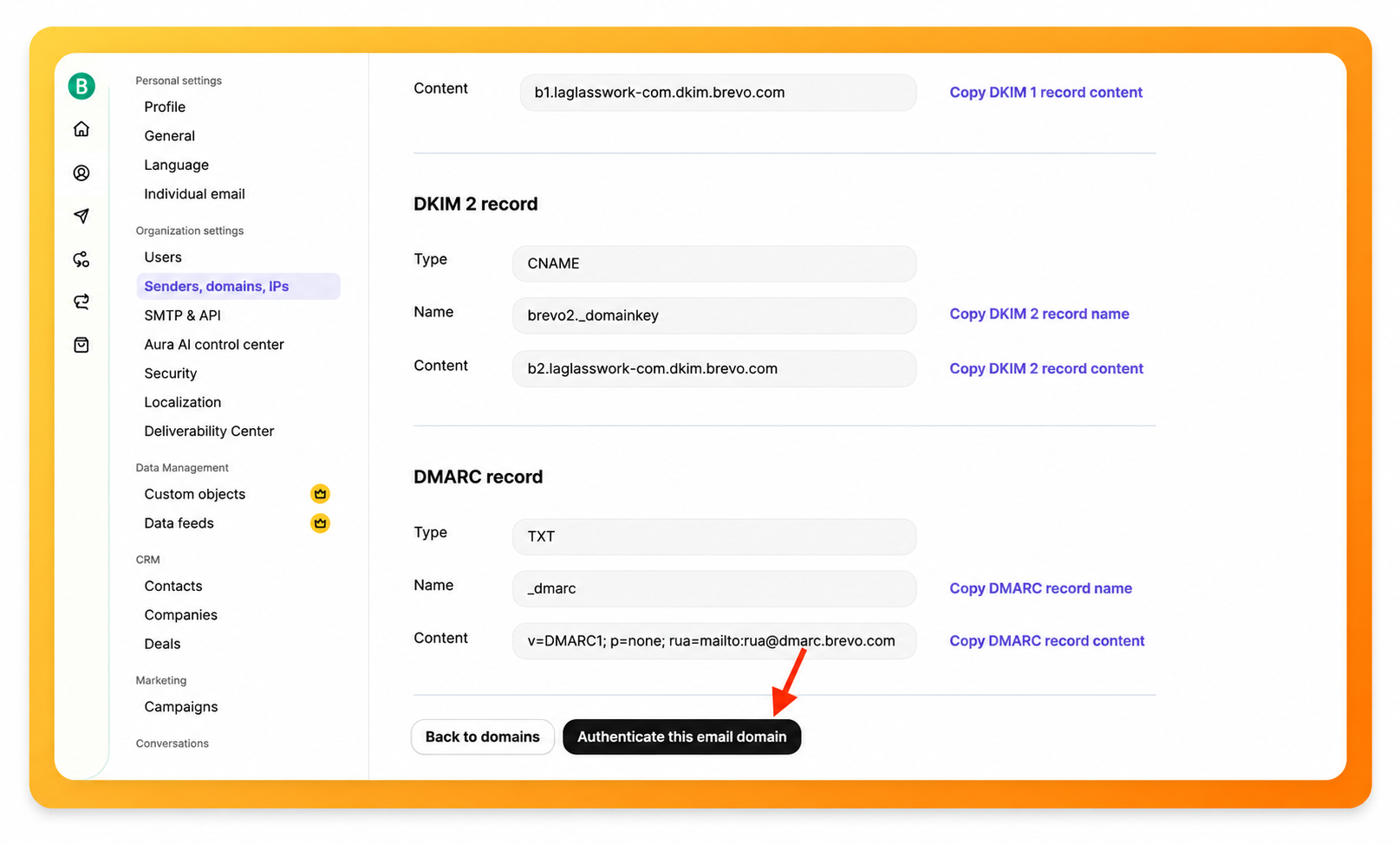This screenshot has height=844, width=1400.
Task: Click the Brevo logo icon
Action: [81, 86]
